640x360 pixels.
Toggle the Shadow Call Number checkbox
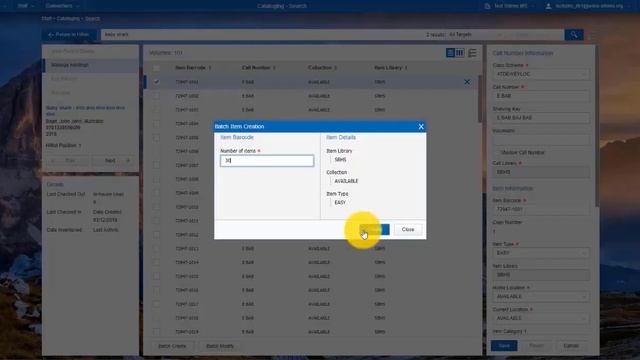click(x=496, y=152)
